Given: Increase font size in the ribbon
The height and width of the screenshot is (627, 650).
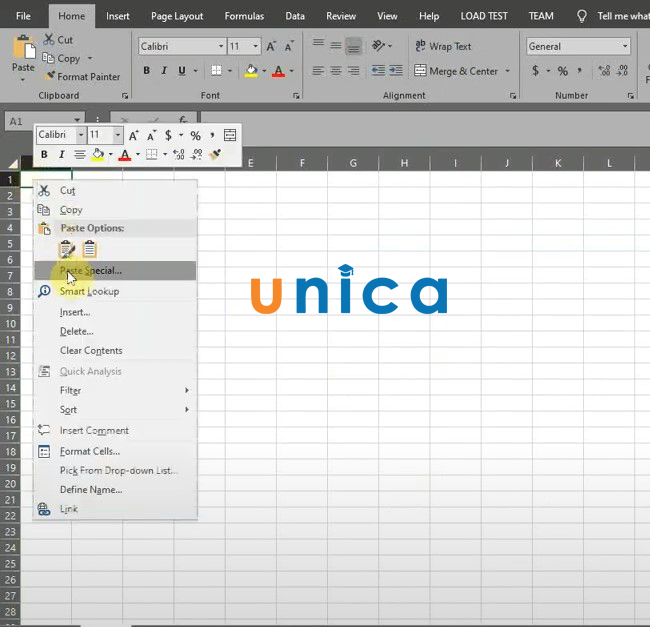Looking at the screenshot, I should [271, 46].
